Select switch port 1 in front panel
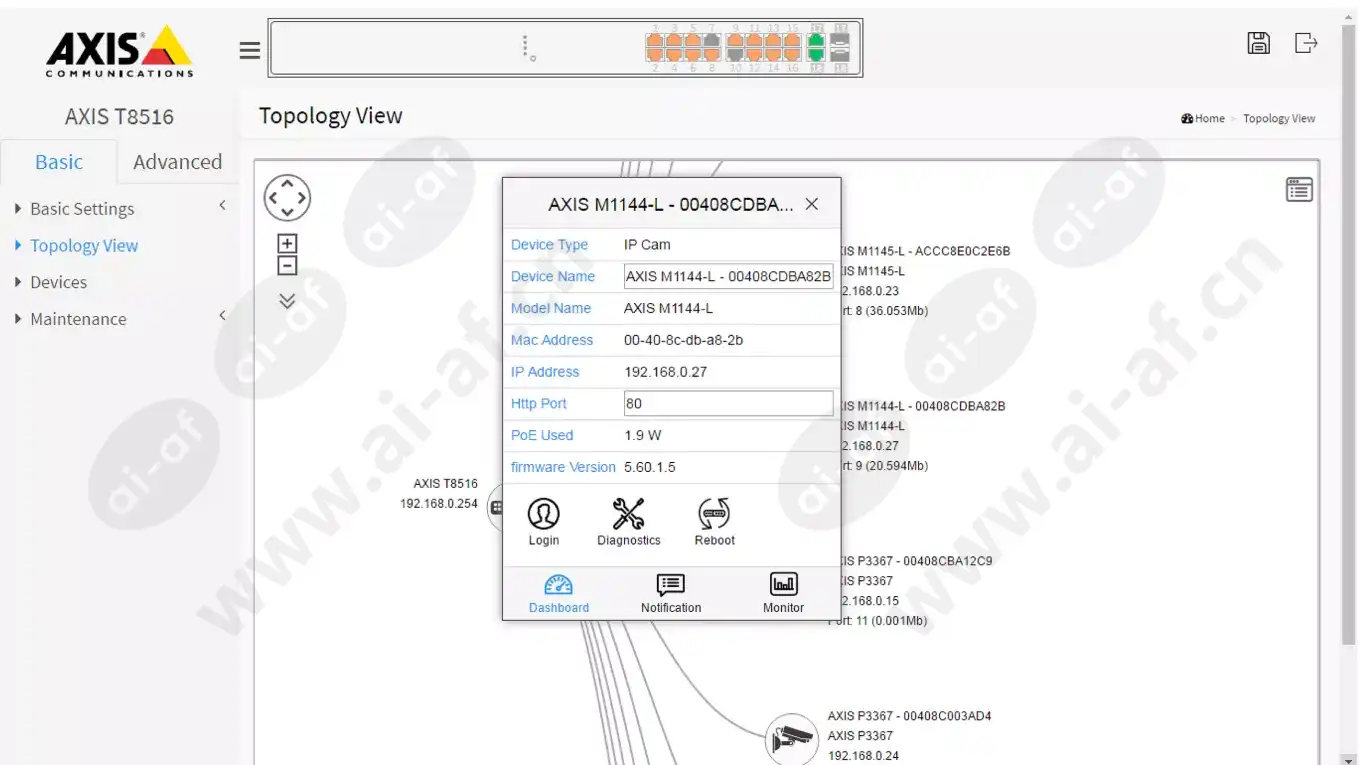Viewport: 1360px width, 765px height. pos(655,40)
